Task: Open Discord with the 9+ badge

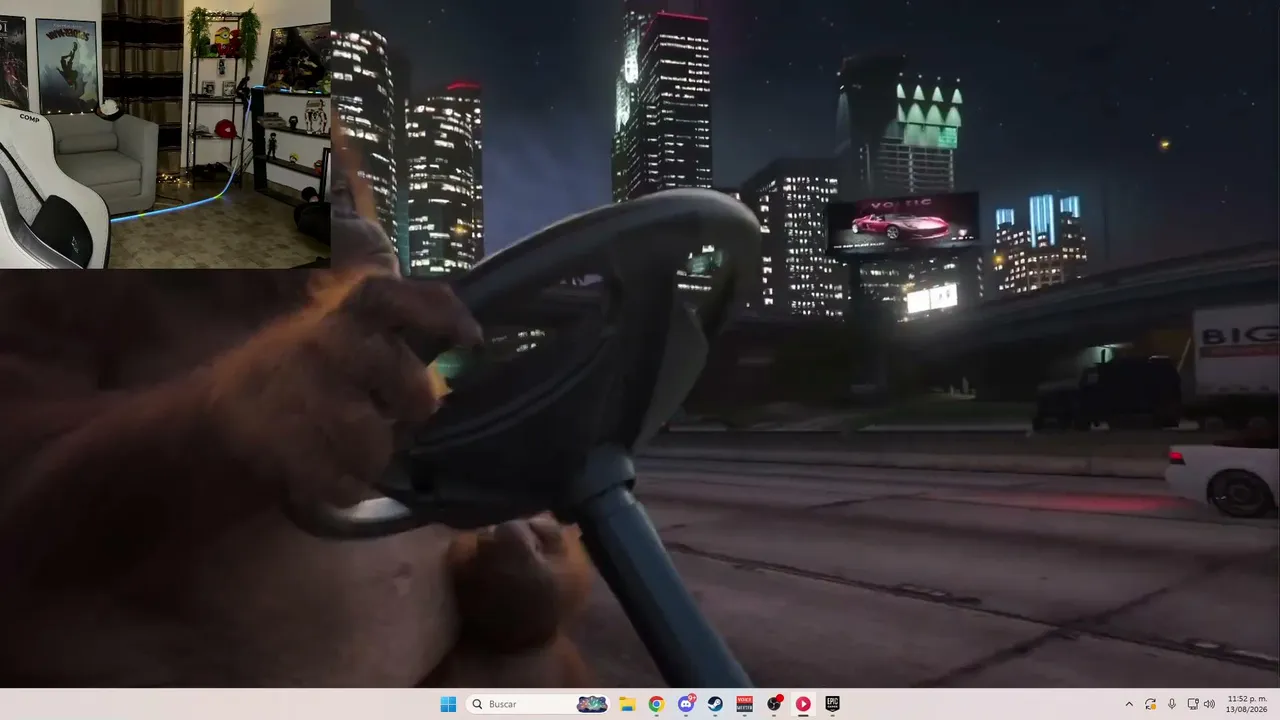Action: pos(686,704)
